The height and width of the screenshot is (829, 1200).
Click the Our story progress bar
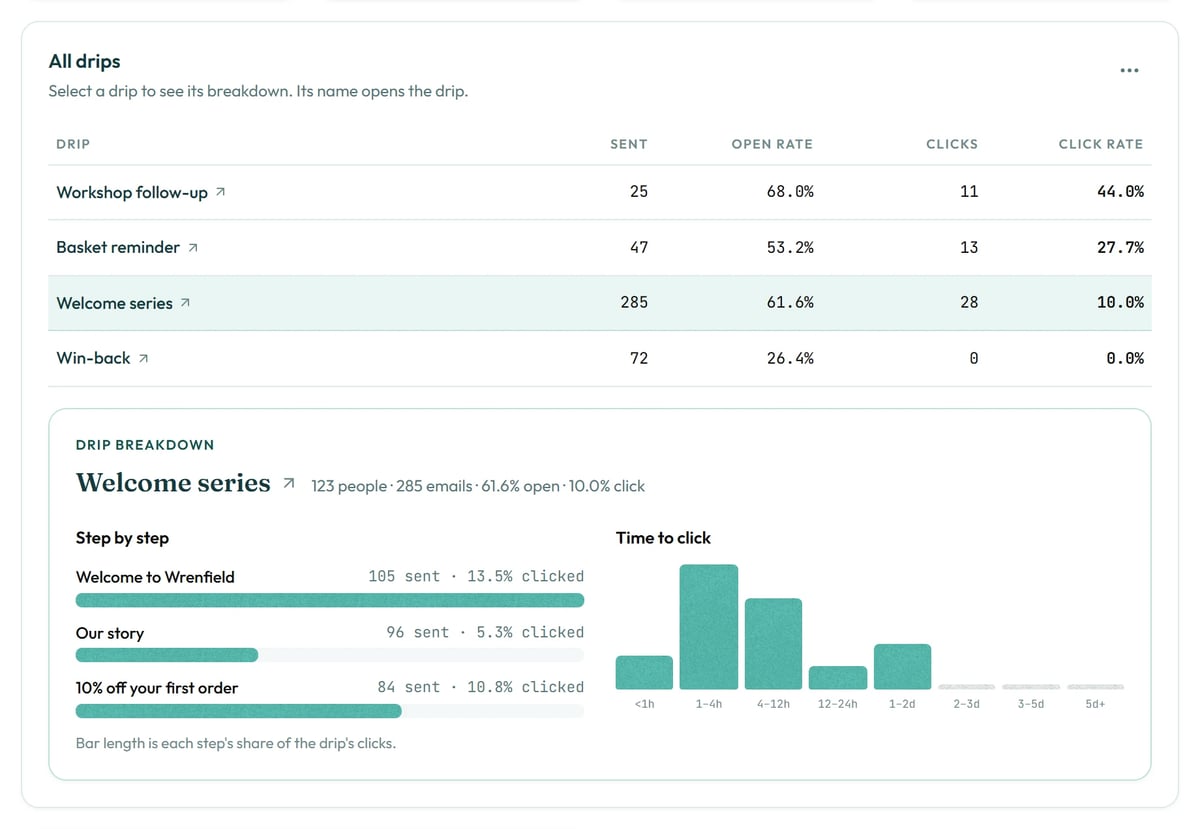(x=330, y=655)
